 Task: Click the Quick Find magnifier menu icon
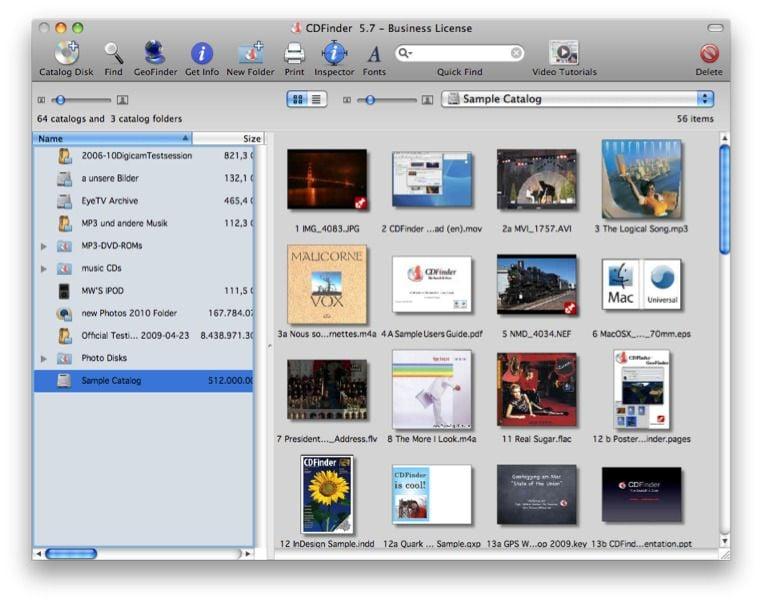404,52
